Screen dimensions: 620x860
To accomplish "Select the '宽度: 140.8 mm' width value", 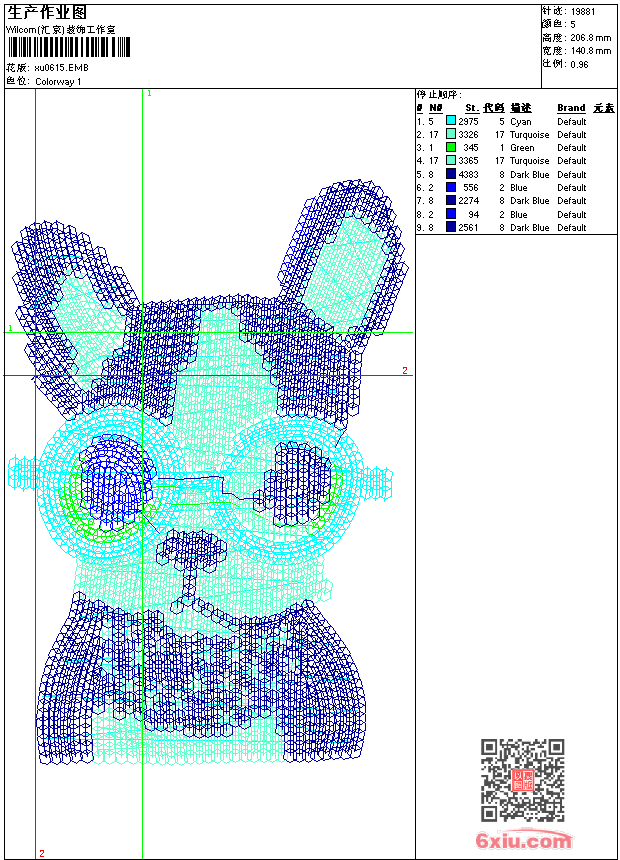I will pos(577,51).
